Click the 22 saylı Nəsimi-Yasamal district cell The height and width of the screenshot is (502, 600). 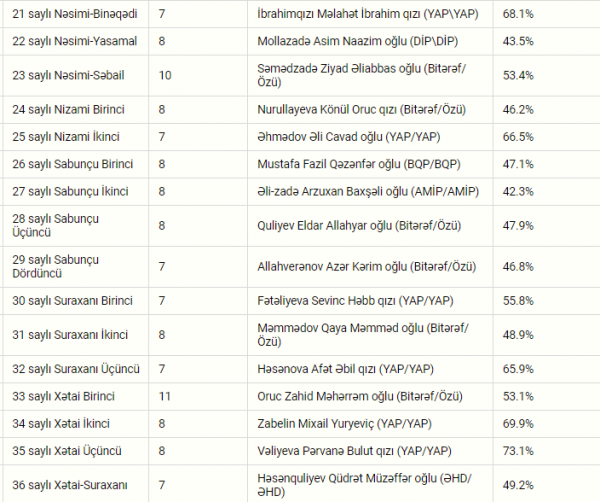click(75, 41)
